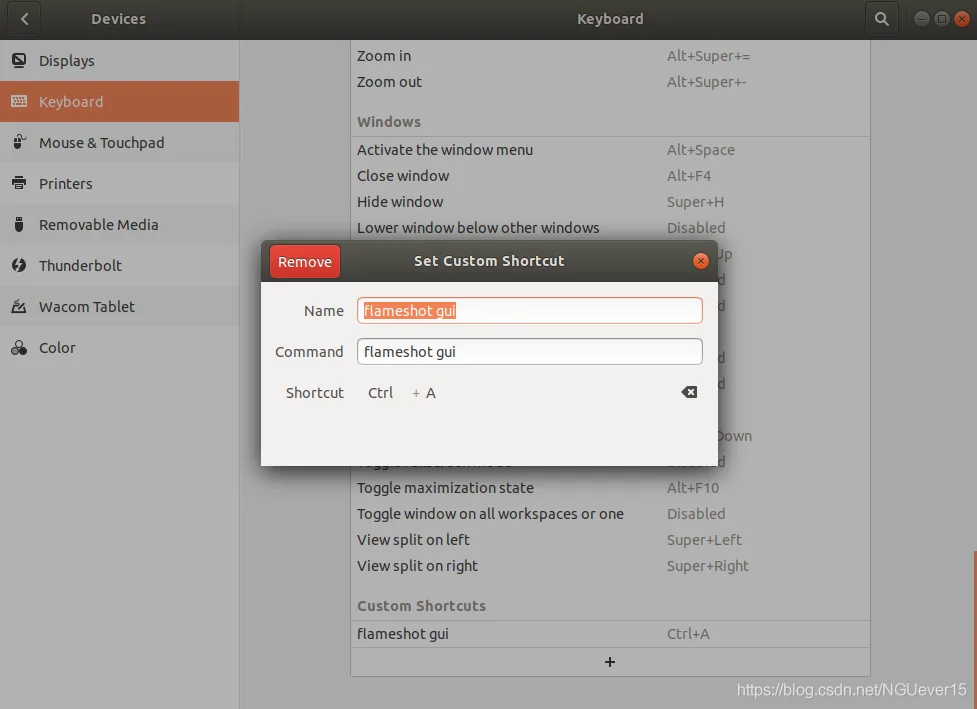The height and width of the screenshot is (709, 977).
Task: Go back using the header arrow button
Action: click(x=24, y=19)
